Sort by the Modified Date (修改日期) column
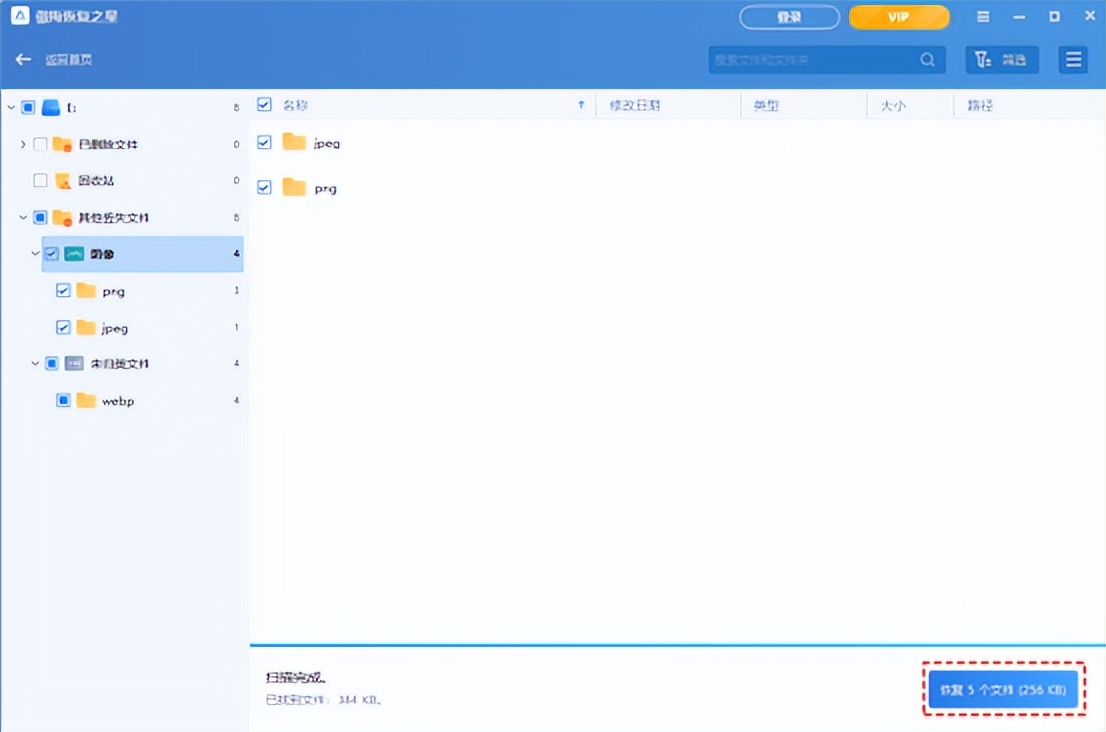The width and height of the screenshot is (1106, 732). point(634,105)
